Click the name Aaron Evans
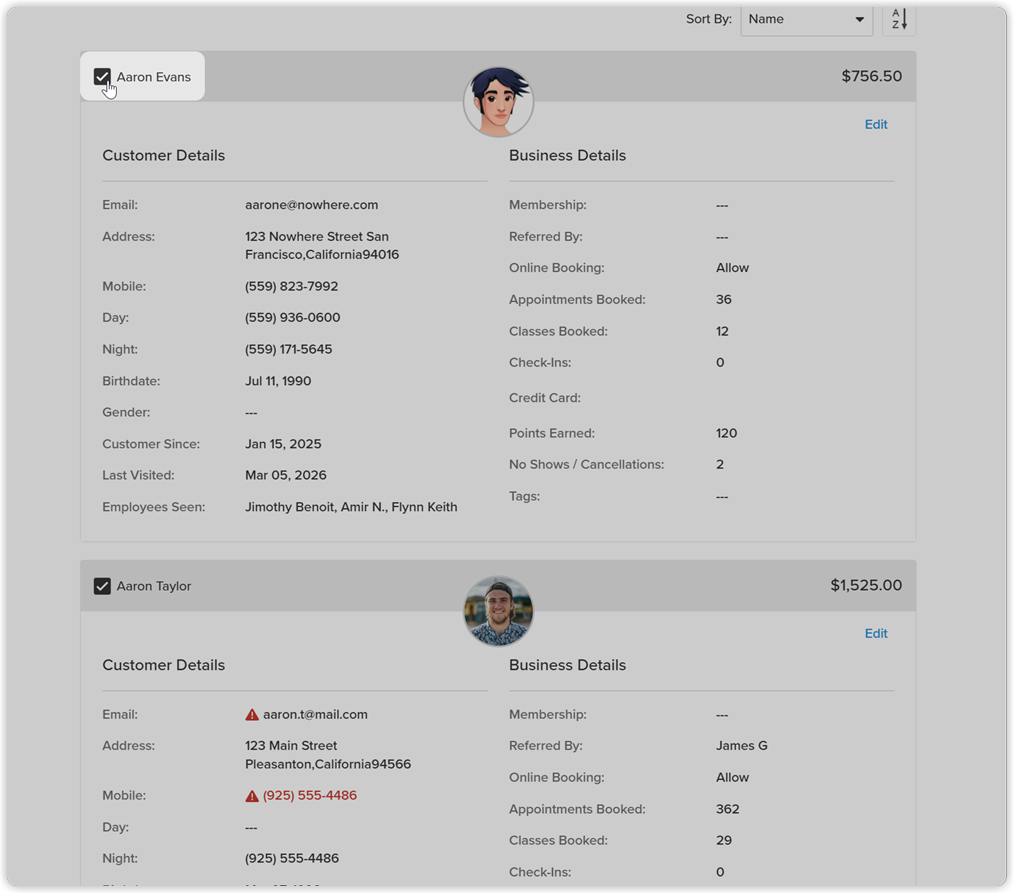The width and height of the screenshot is (1015, 894). tap(153, 77)
